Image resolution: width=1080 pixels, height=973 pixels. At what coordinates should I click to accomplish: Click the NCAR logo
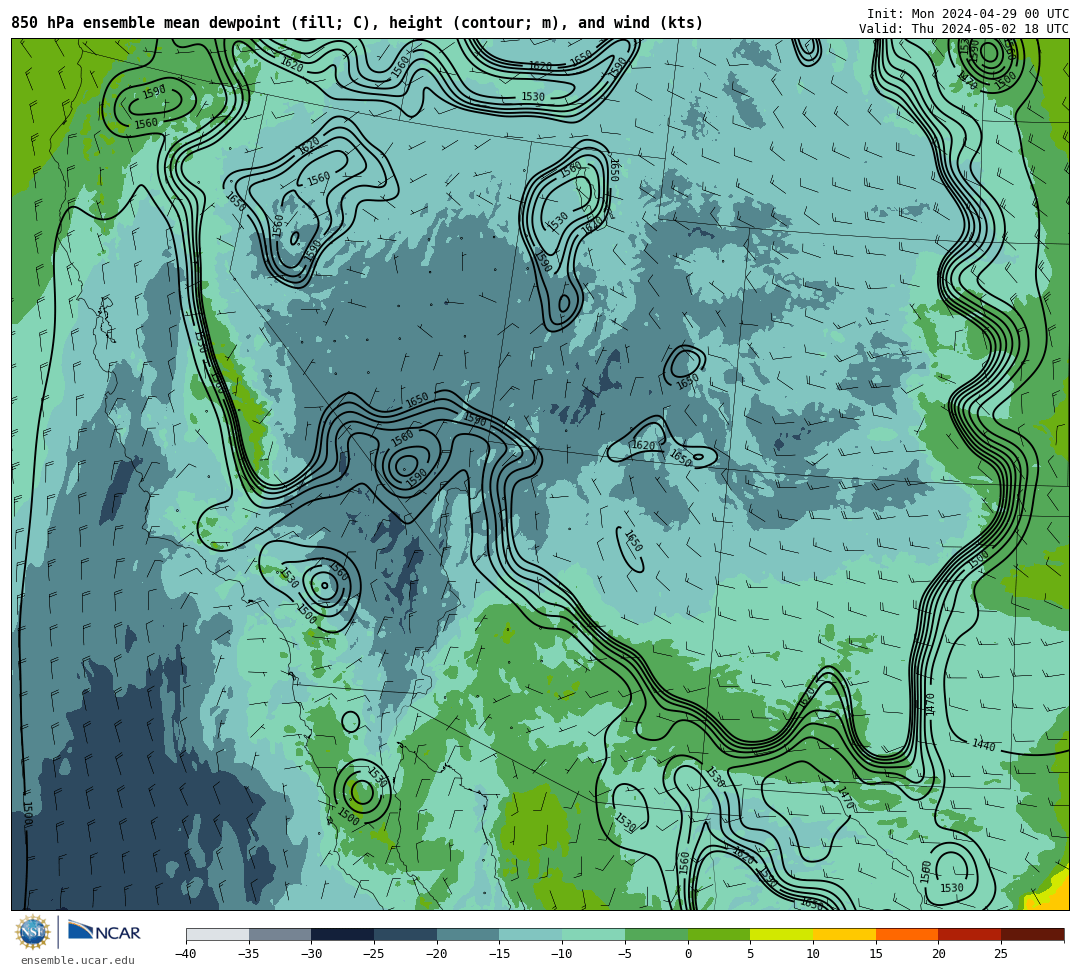(104, 932)
